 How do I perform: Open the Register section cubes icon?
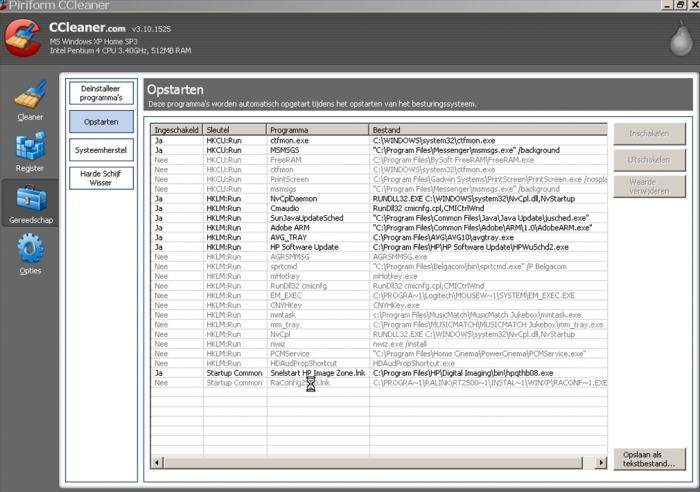point(30,146)
